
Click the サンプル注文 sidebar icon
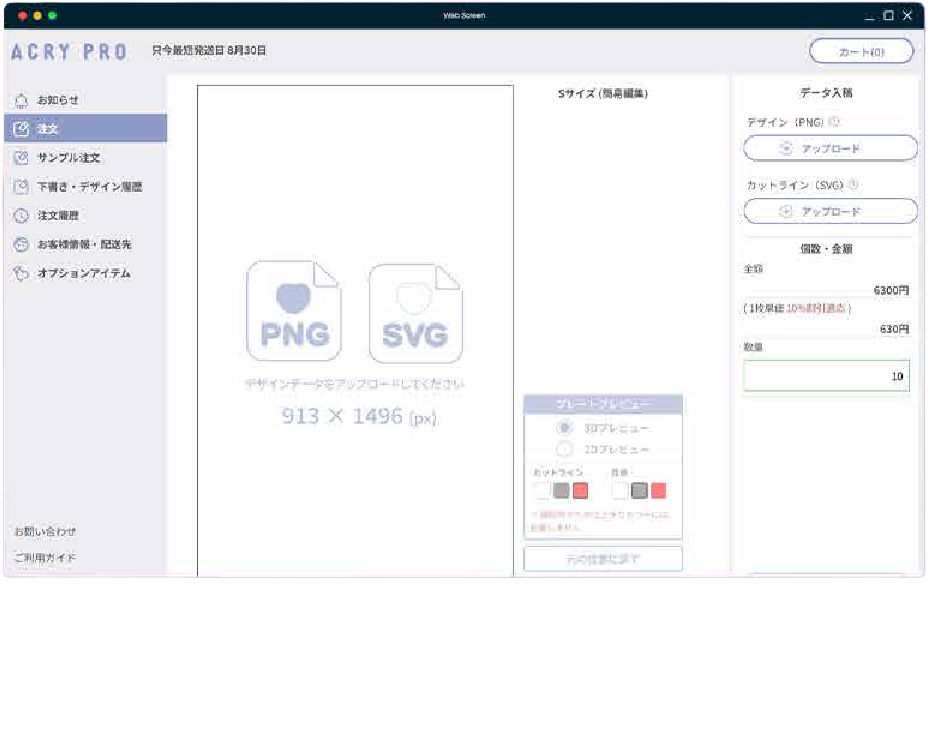(21, 158)
